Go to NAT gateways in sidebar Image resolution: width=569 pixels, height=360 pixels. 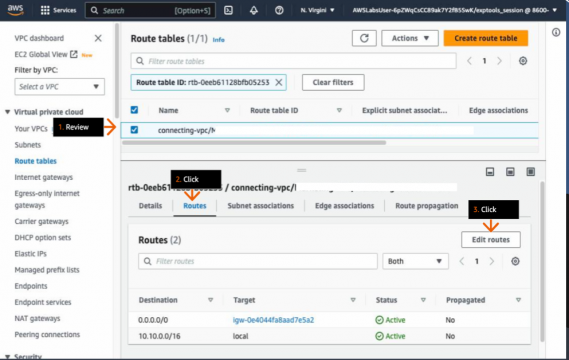(x=37, y=318)
